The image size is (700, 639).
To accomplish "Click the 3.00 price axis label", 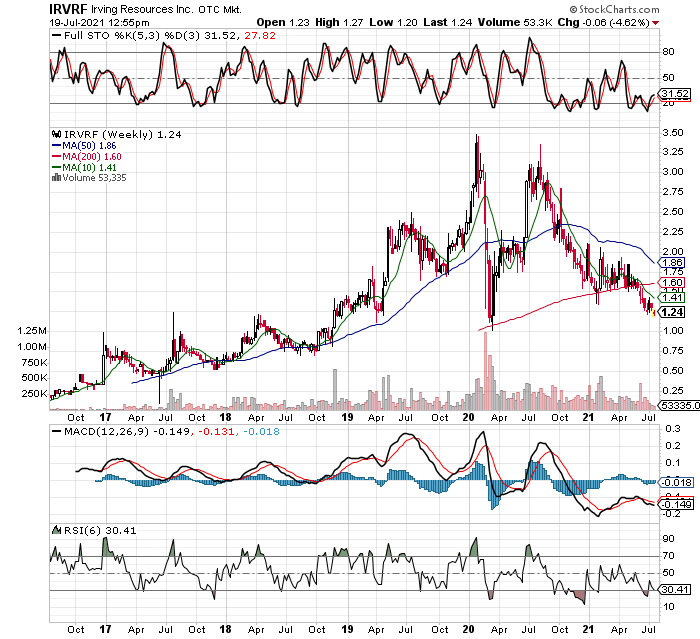I will [673, 172].
